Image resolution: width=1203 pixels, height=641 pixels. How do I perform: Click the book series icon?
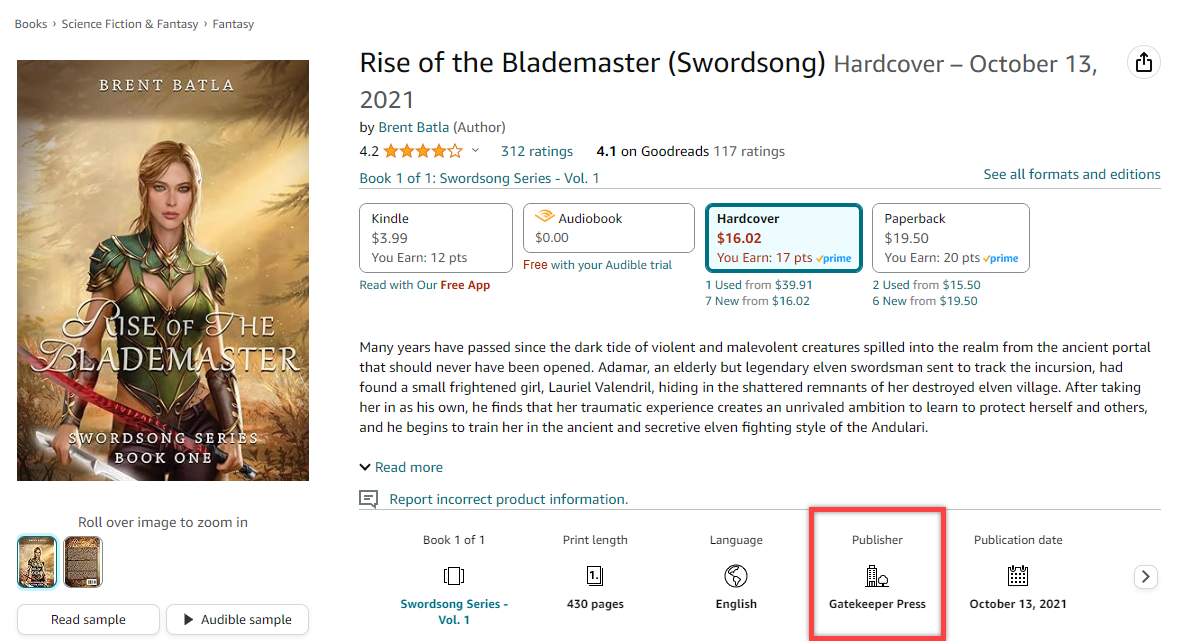[x=454, y=575]
